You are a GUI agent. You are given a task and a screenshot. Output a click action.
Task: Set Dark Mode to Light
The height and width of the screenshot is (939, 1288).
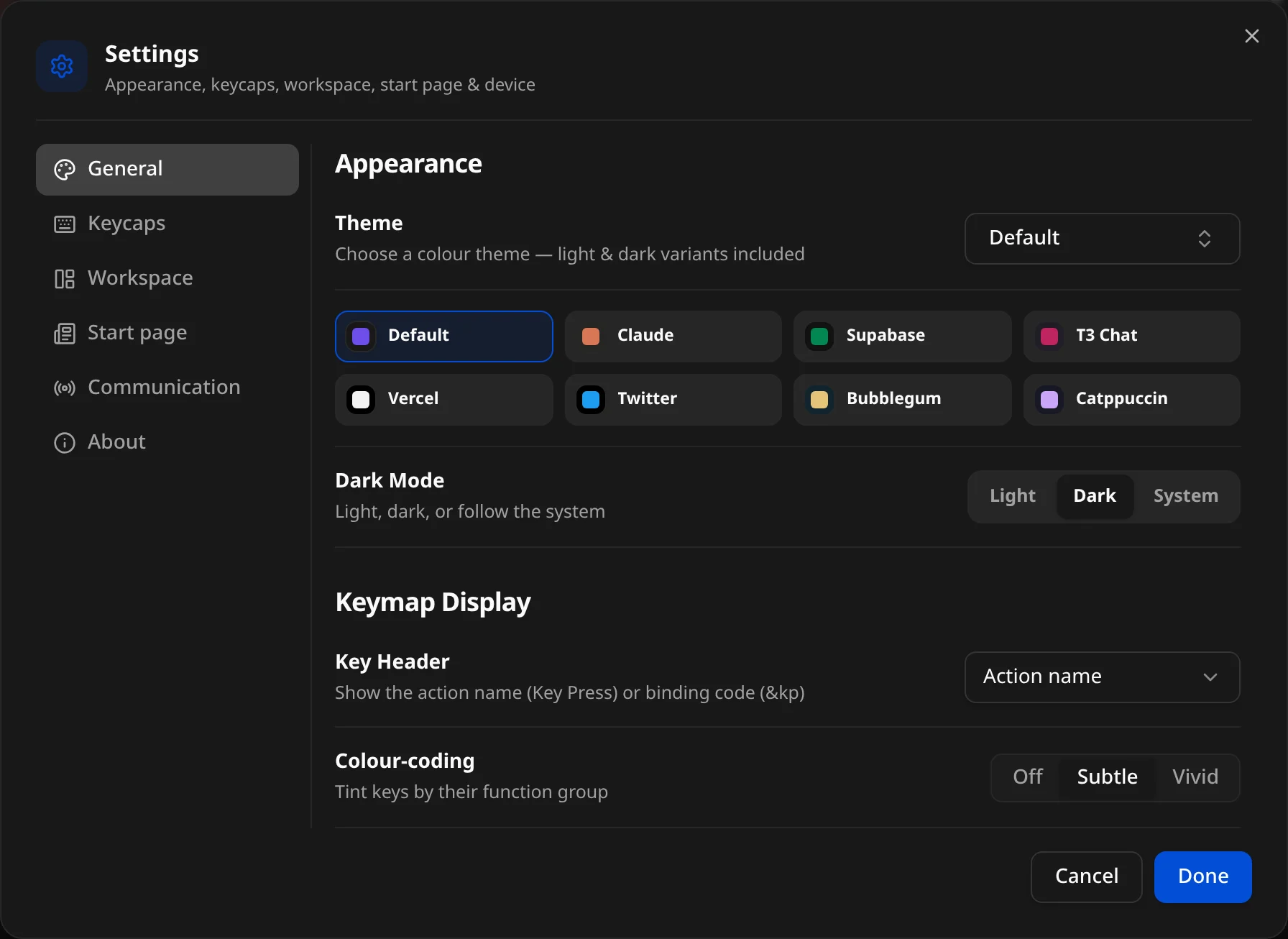[1013, 496]
